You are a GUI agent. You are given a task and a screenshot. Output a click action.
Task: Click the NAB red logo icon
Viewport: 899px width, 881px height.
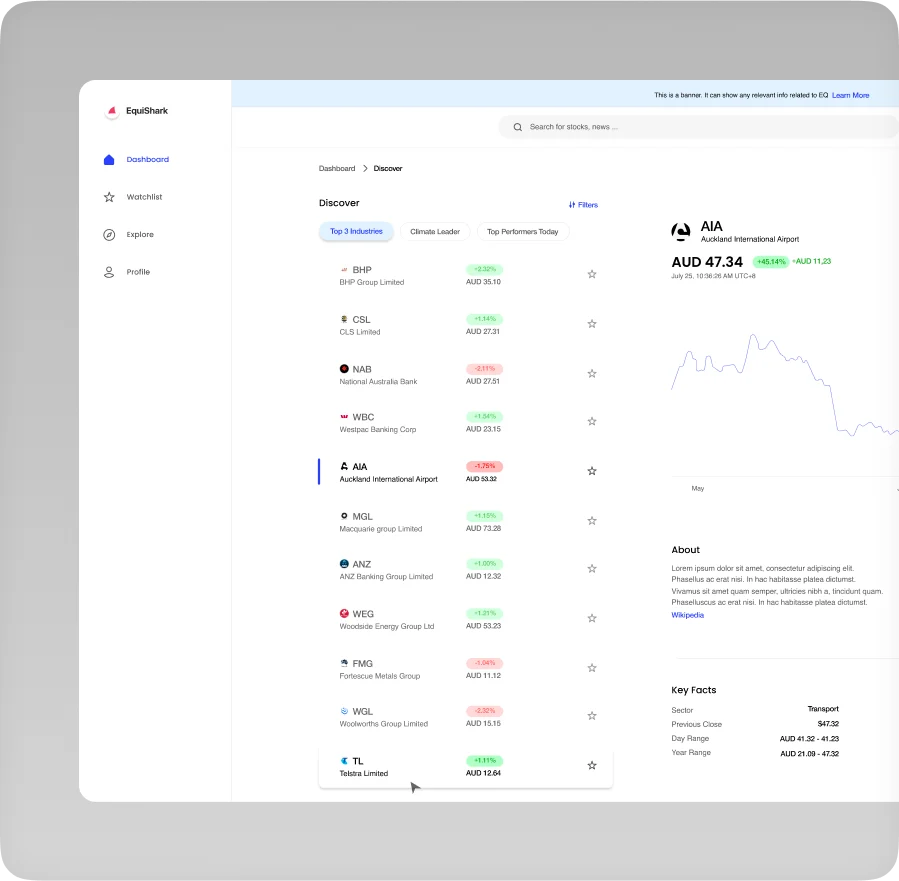344,369
